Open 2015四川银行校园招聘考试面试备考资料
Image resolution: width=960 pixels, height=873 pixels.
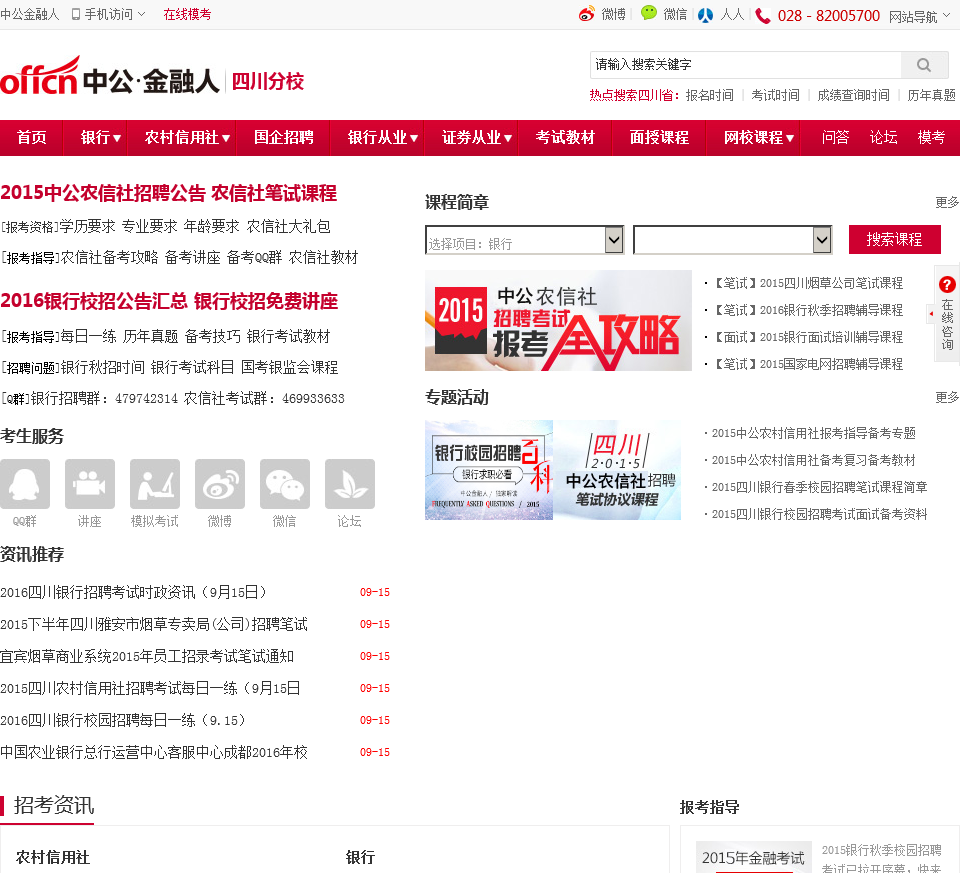click(819, 514)
